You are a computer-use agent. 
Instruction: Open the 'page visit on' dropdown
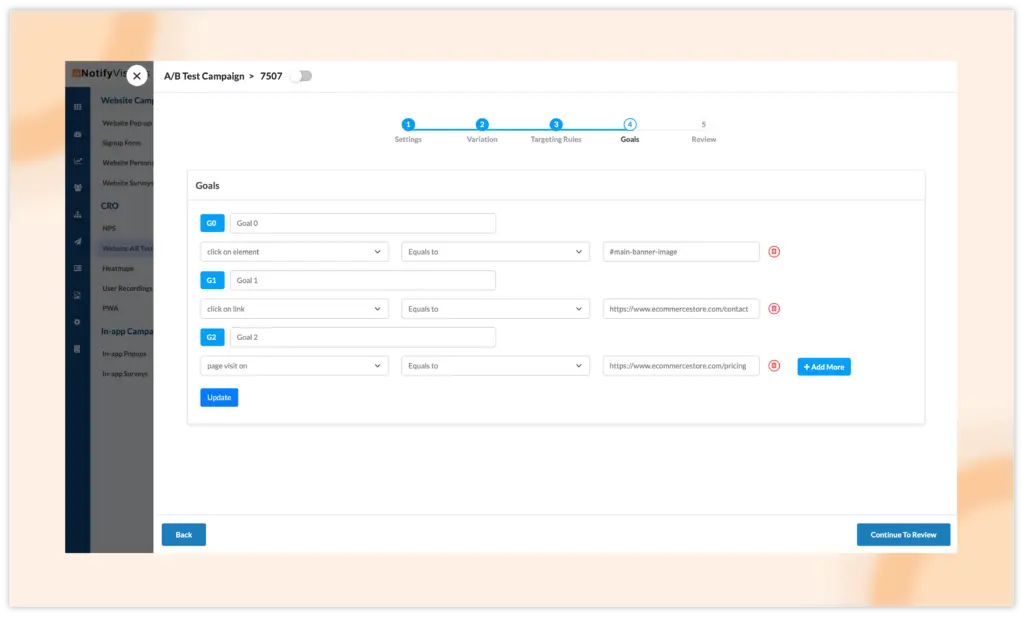click(294, 366)
